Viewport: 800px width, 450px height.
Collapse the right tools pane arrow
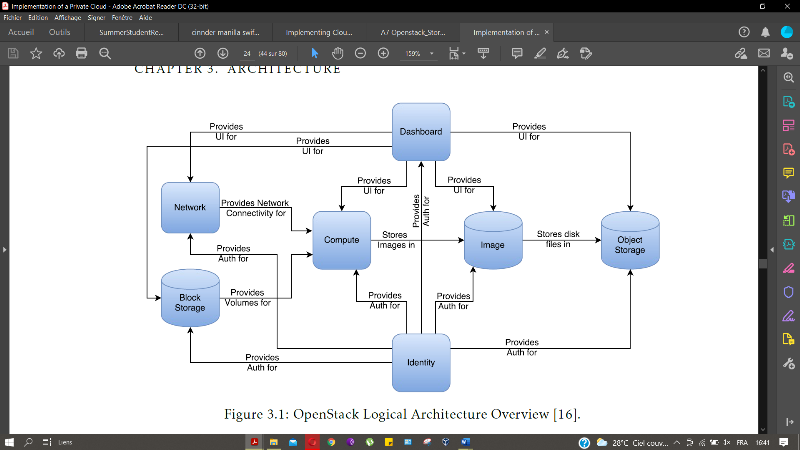click(771, 249)
